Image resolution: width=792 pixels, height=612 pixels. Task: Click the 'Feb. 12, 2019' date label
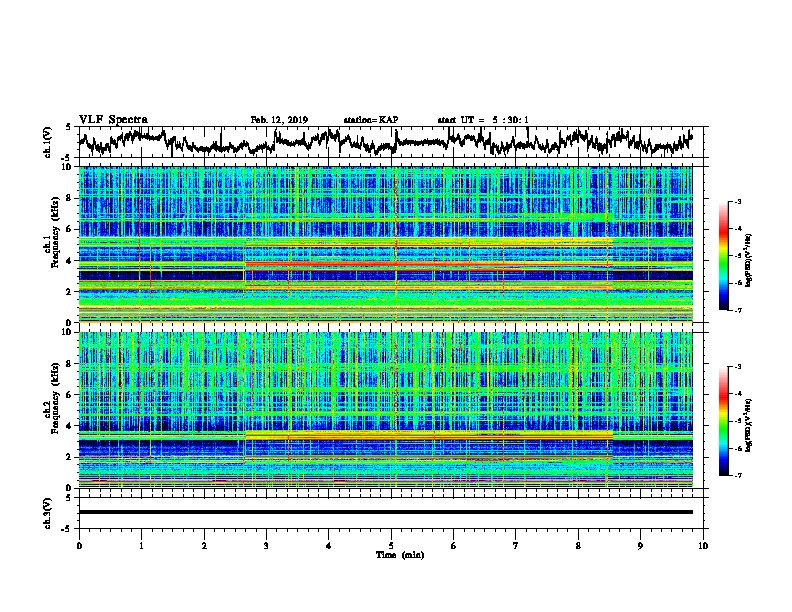click(279, 120)
